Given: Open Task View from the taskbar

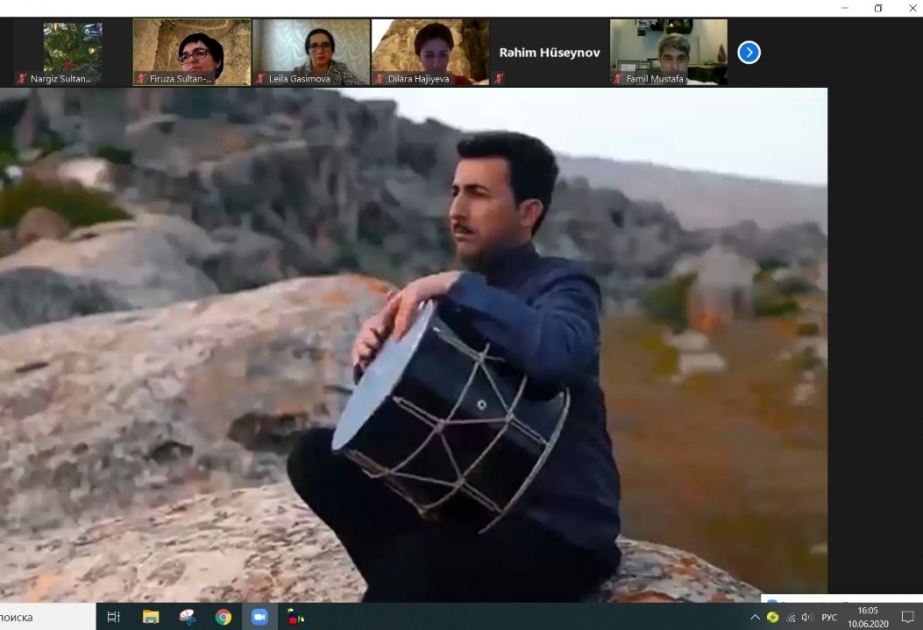Looking at the screenshot, I should pos(114,616).
